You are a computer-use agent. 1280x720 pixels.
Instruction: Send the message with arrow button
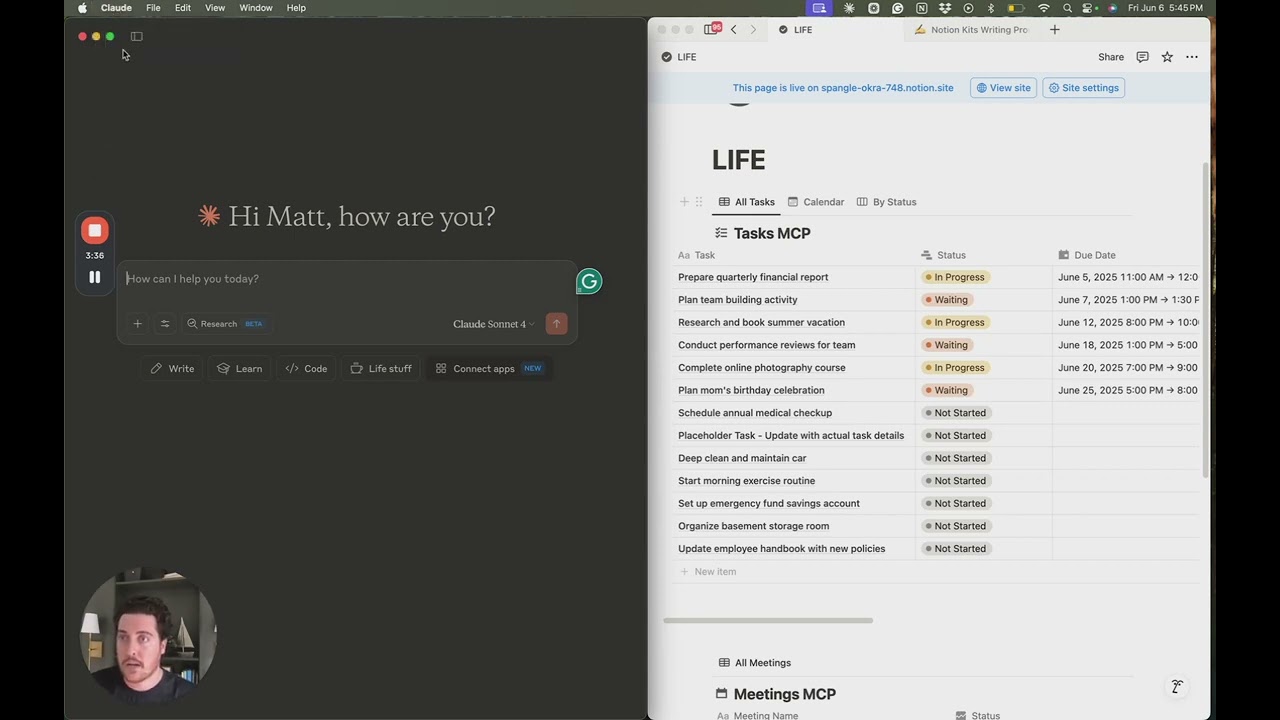coord(557,324)
